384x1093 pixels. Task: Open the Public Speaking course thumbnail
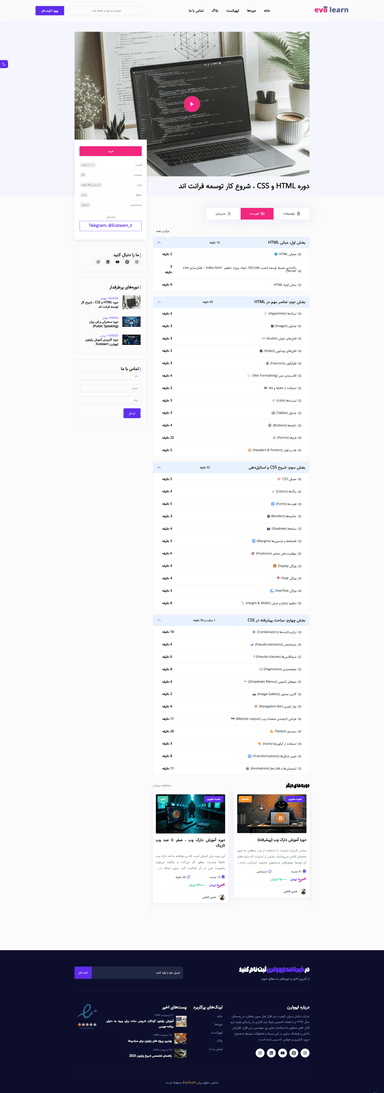point(131,321)
